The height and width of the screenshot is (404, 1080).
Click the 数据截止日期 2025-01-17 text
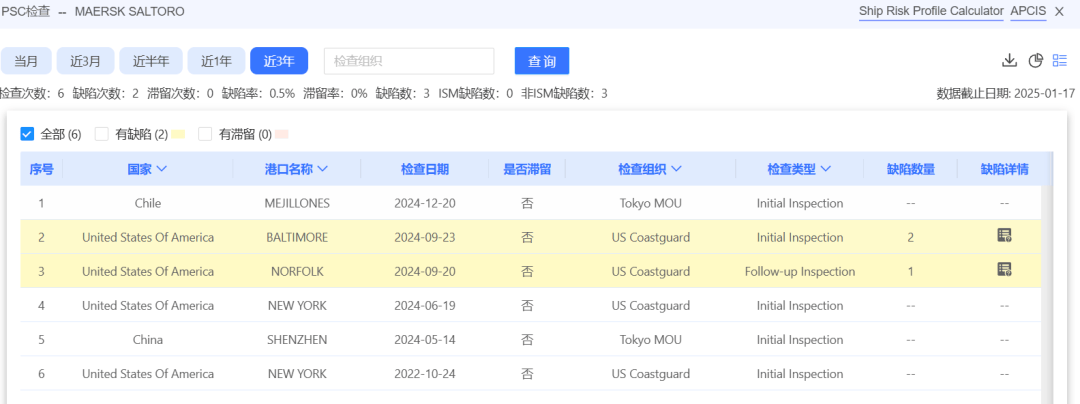point(1006,94)
